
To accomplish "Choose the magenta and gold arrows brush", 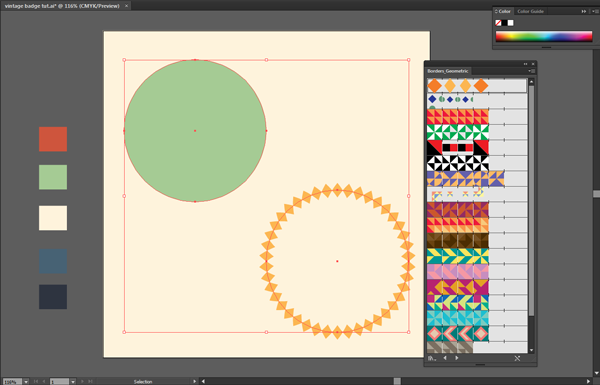I will pos(477,287).
